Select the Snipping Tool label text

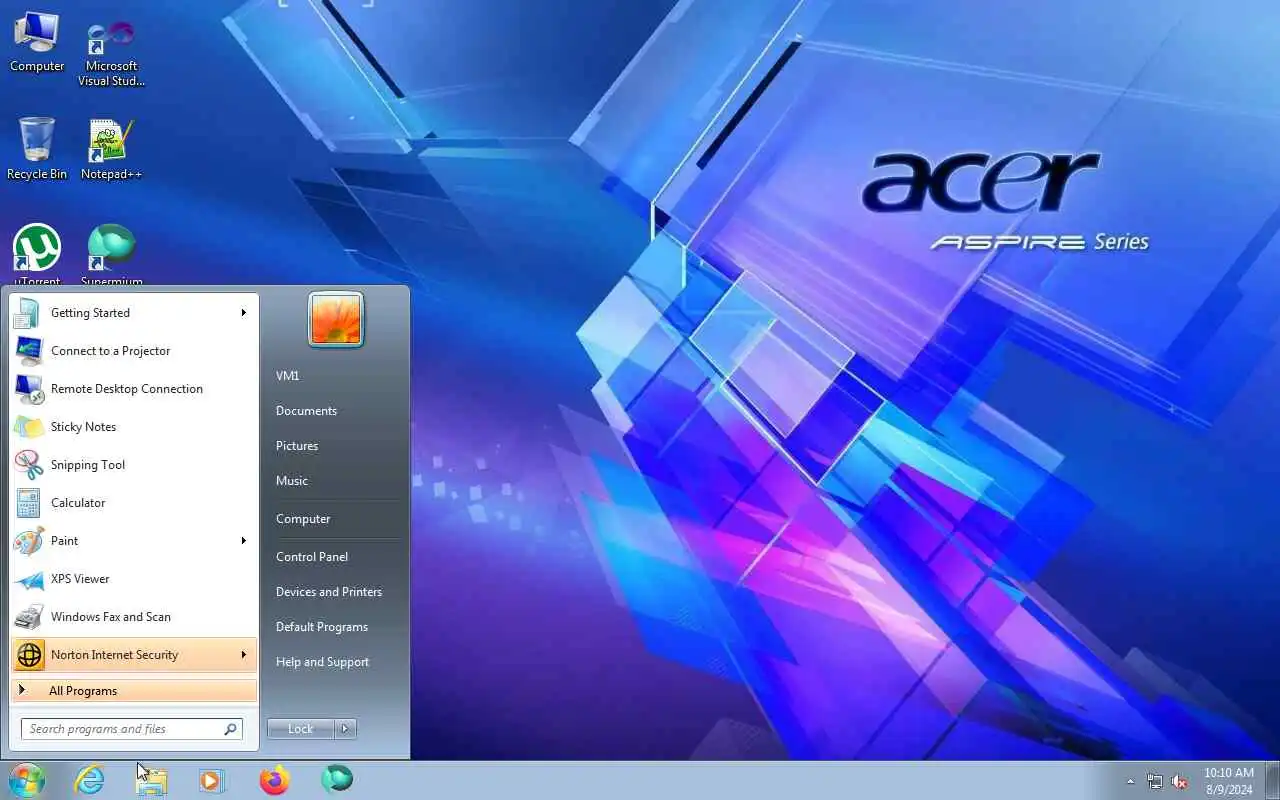tap(88, 465)
